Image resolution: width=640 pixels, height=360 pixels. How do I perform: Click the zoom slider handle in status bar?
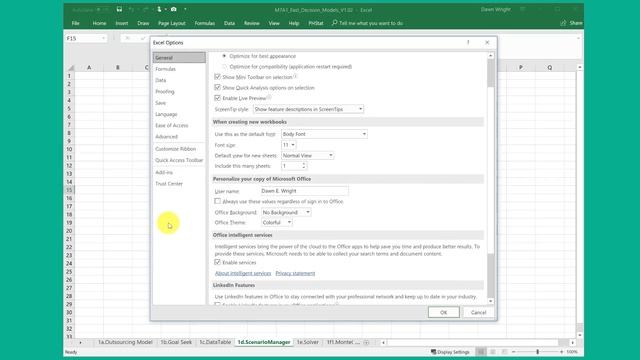pyautogui.click(x=538, y=352)
